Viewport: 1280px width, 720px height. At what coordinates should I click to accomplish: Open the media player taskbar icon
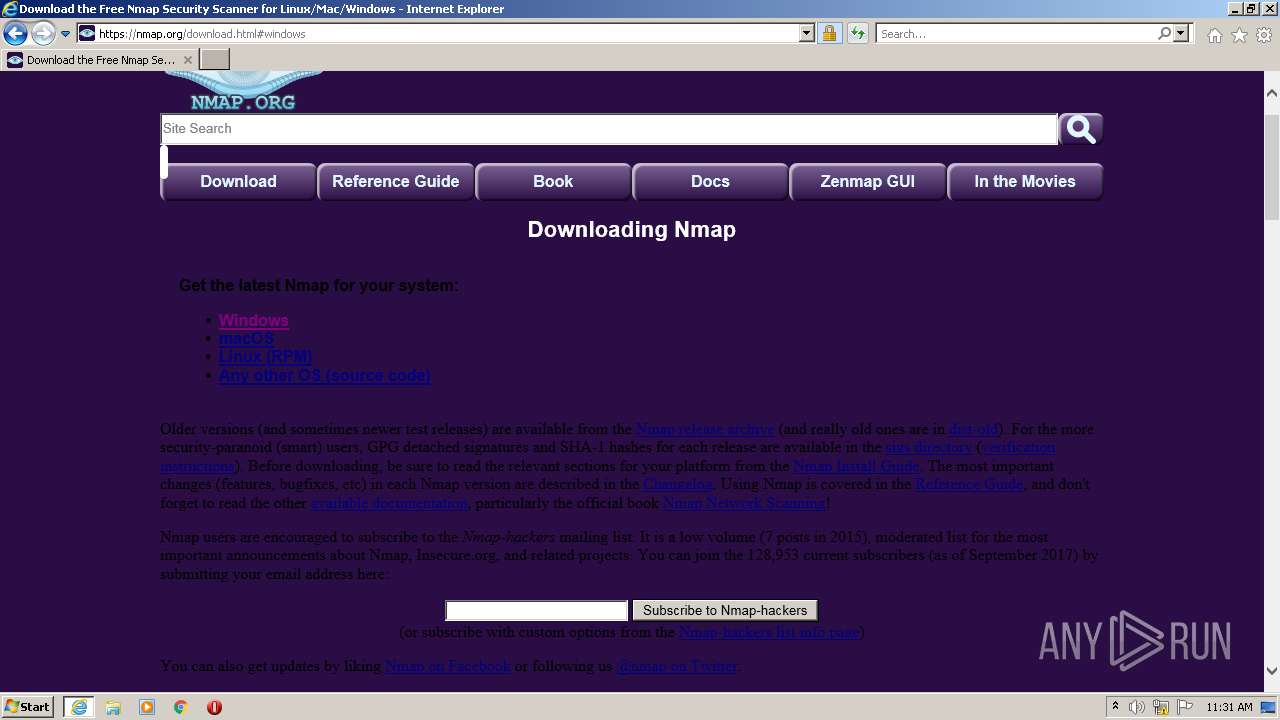[147, 707]
